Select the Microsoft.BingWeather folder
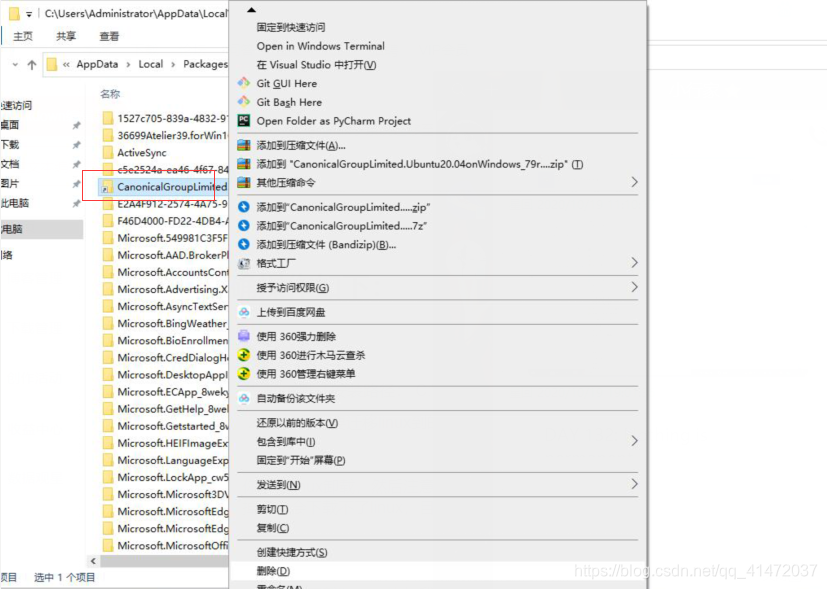827x589 pixels. (x=172, y=323)
